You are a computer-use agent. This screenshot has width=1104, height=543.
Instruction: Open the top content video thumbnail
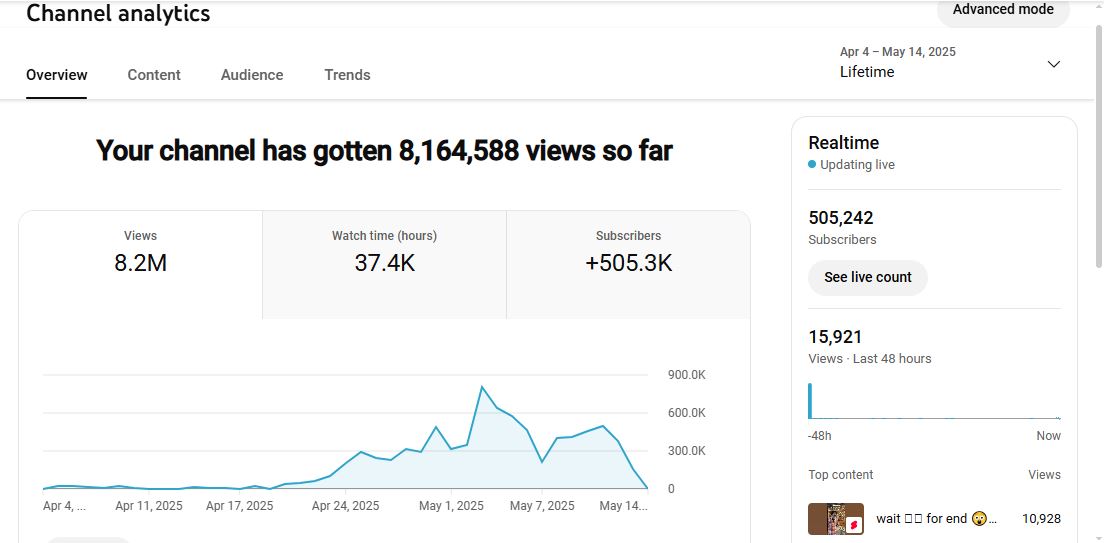coord(835,519)
